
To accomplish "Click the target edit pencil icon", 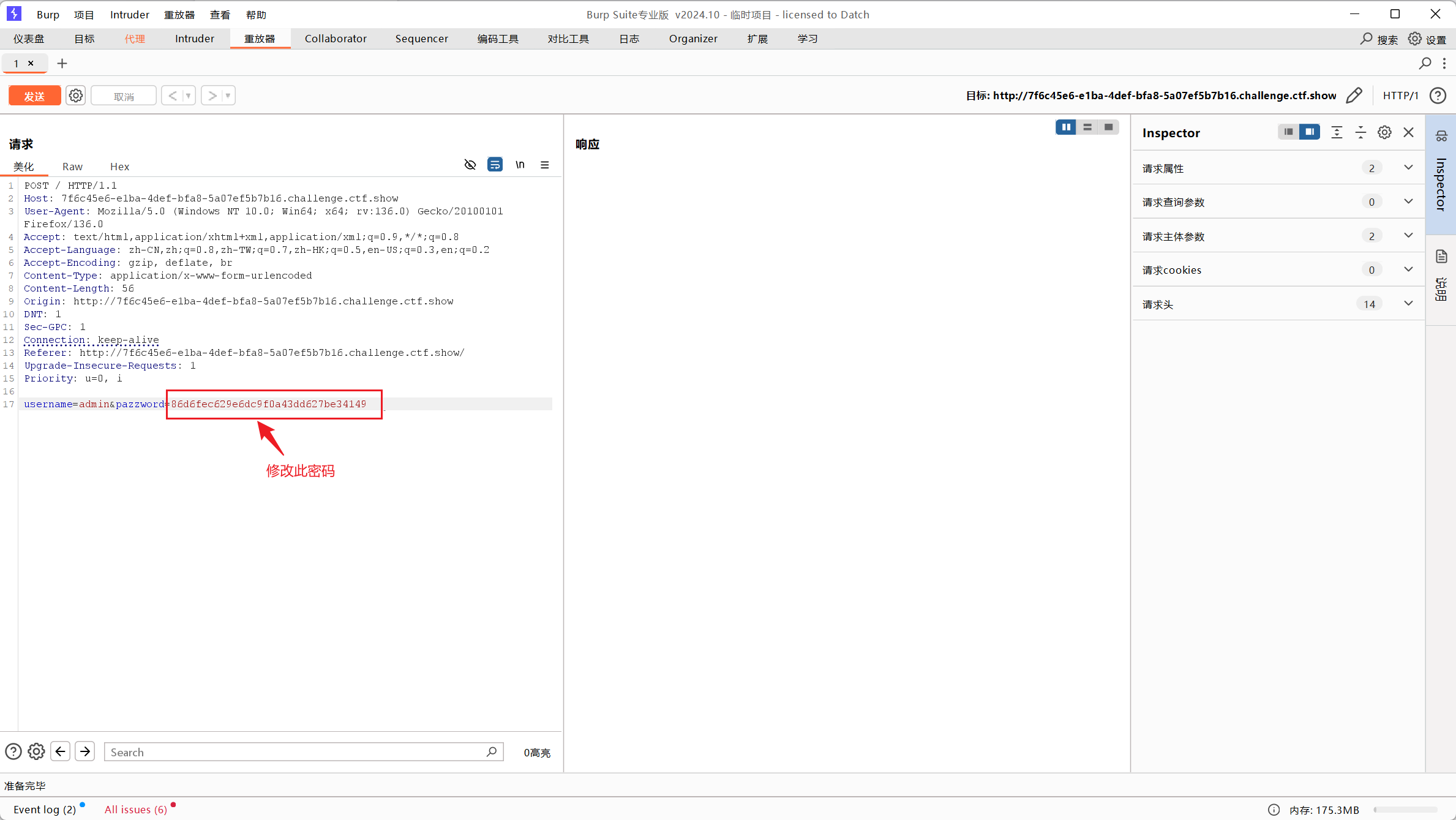I will (1354, 96).
